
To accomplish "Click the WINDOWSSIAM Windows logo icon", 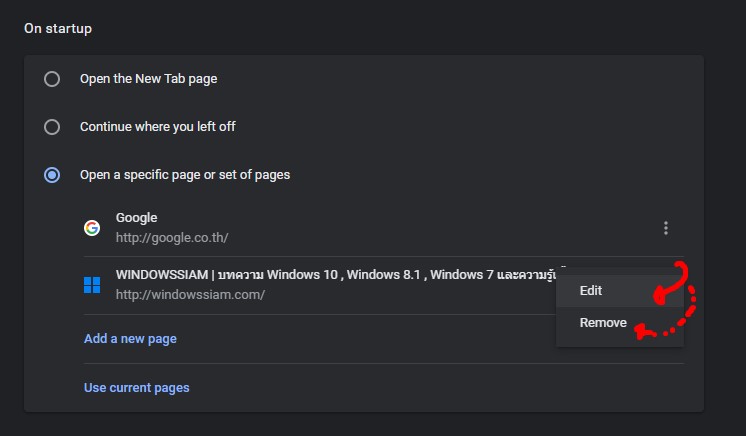I will click(92, 285).
